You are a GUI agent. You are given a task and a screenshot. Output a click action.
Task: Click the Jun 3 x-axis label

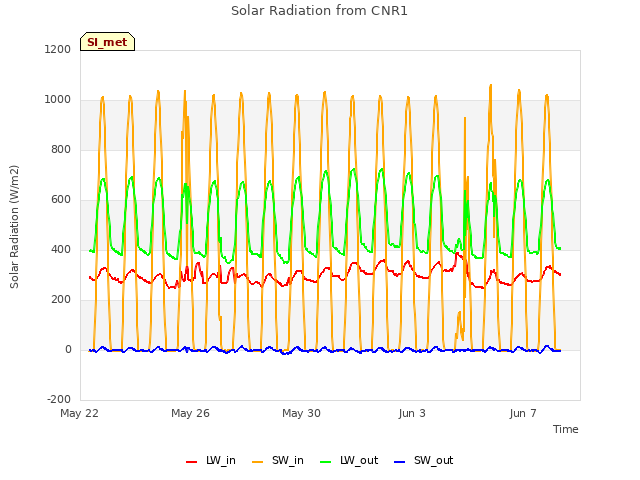412,413
